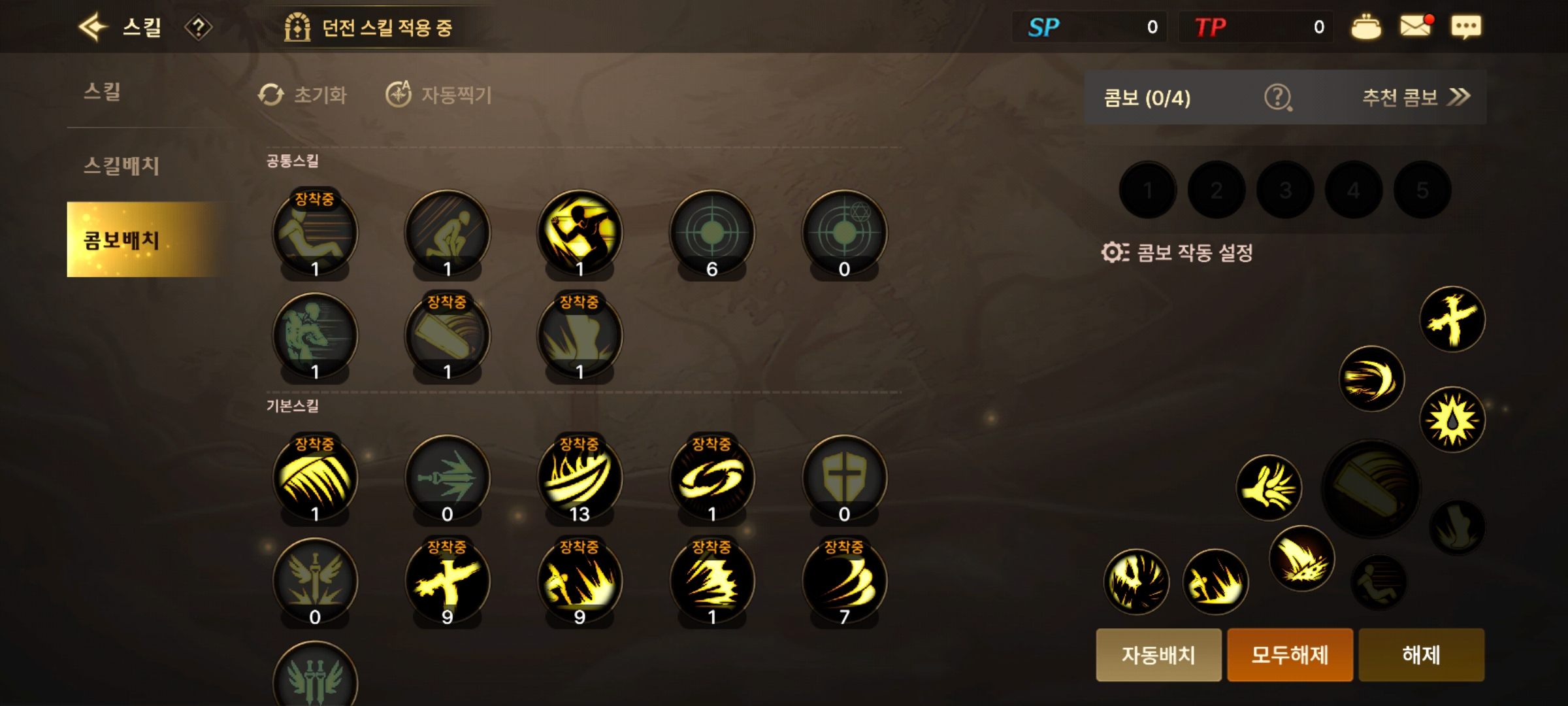Click the 모두해제 button
The image size is (1568, 706).
1290,654
